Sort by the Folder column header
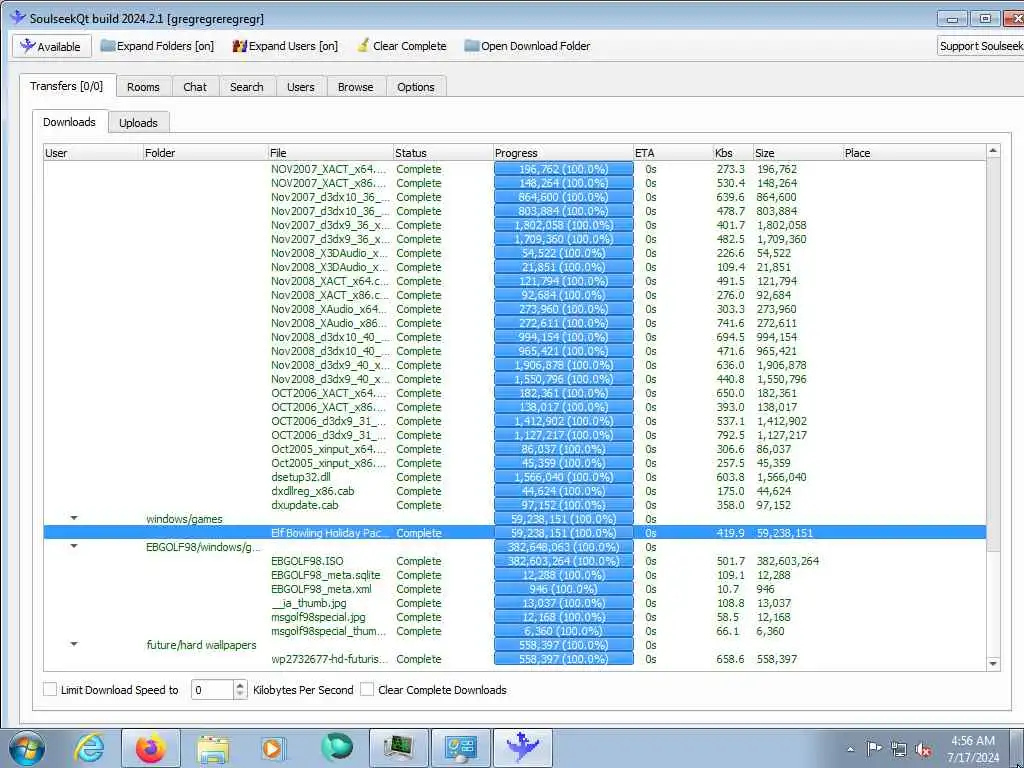Screen dimensions: 1024x768 pyautogui.click(x=205, y=153)
